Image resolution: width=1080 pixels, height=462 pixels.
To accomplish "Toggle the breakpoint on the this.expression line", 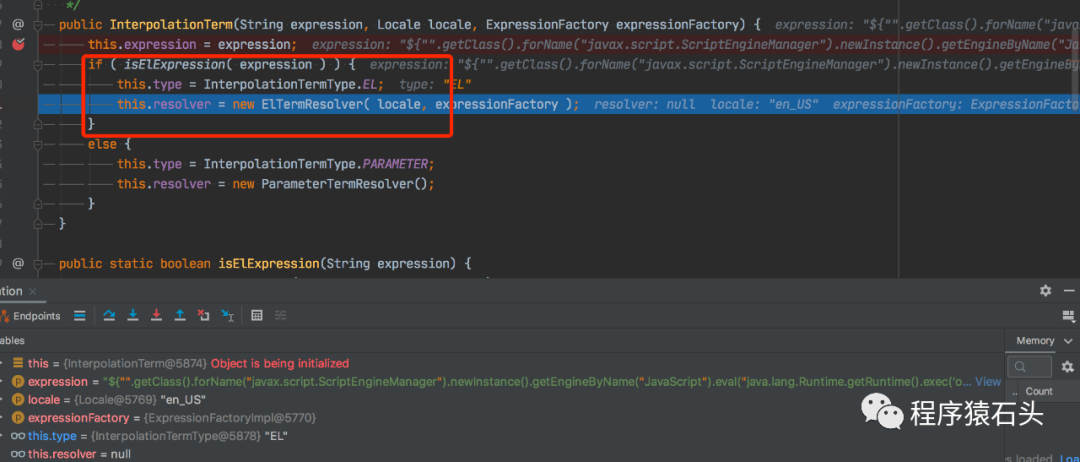I will [19, 45].
